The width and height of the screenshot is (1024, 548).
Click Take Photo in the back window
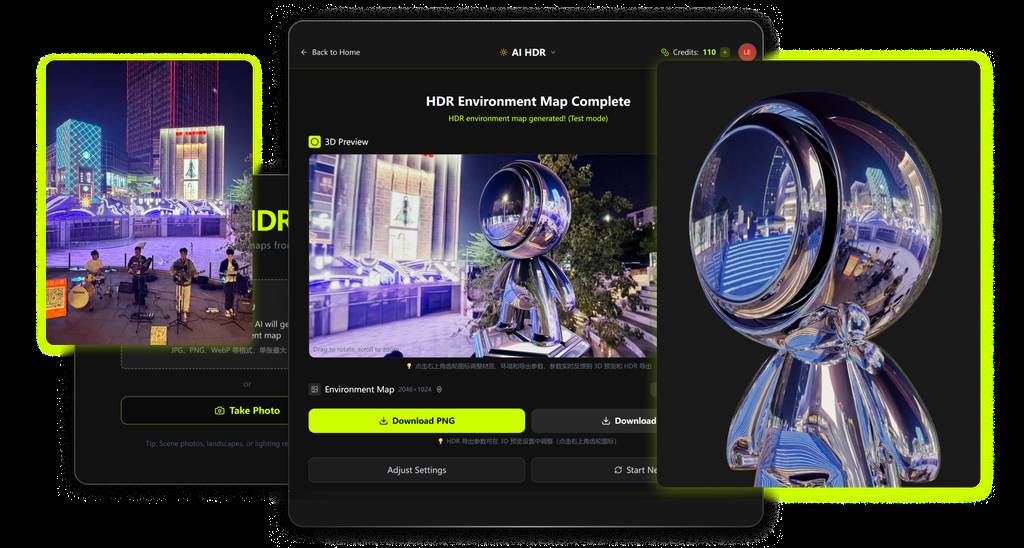coord(204,411)
